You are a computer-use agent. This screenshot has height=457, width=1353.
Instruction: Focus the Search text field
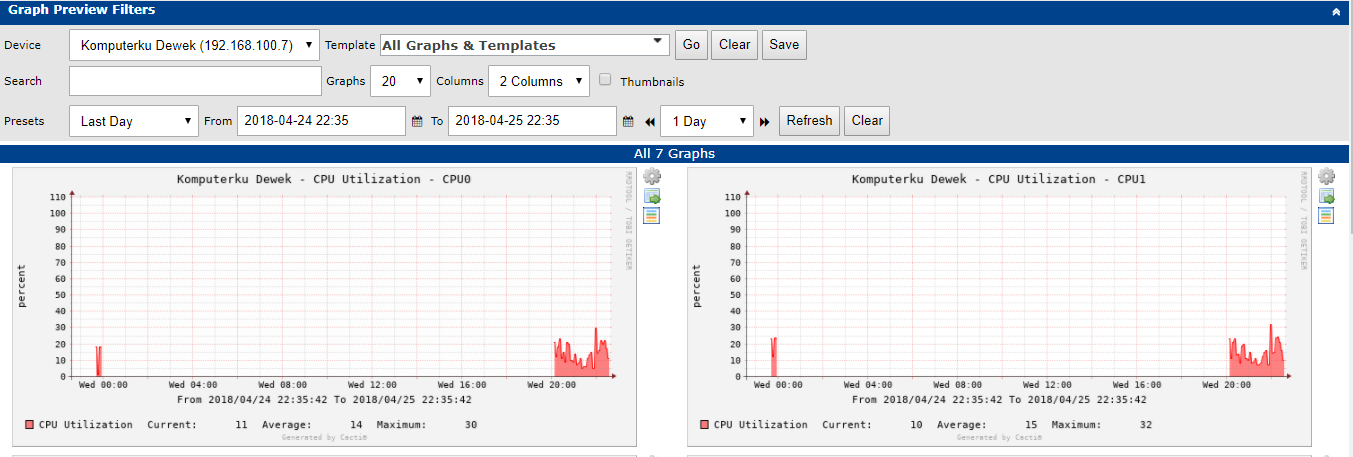point(195,81)
